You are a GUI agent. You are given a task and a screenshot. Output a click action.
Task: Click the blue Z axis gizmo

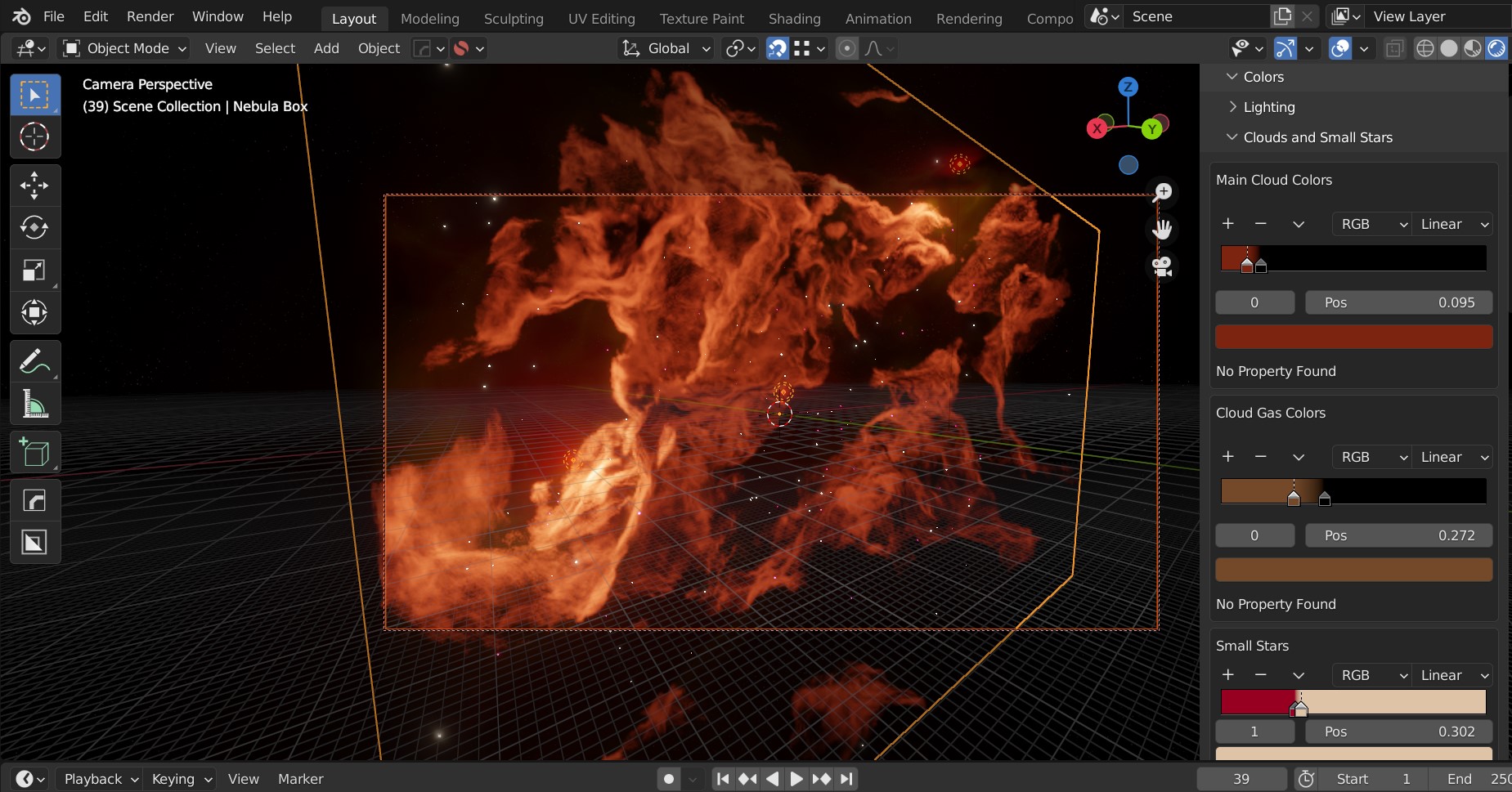point(1128,87)
